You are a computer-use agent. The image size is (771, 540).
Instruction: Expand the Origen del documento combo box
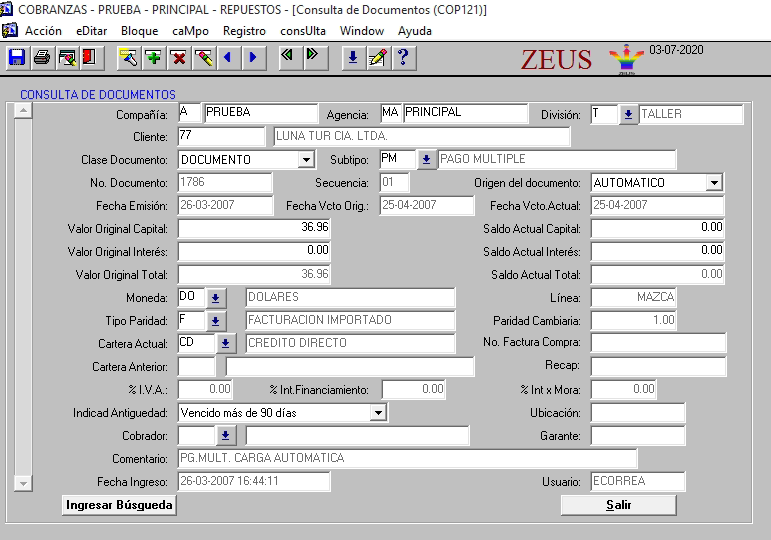coord(713,183)
